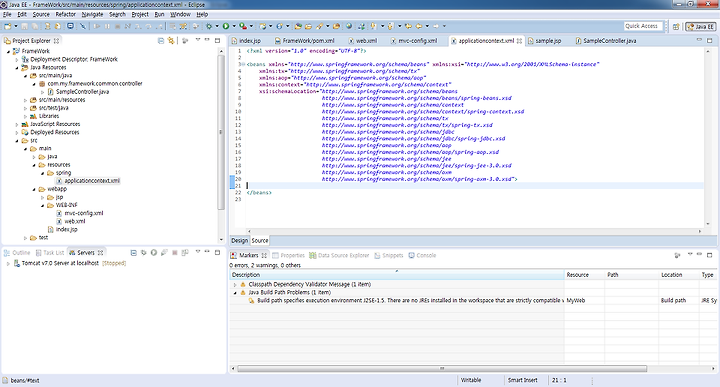720x387 pixels.
Task: Open the Console view tab
Action: 422,255
